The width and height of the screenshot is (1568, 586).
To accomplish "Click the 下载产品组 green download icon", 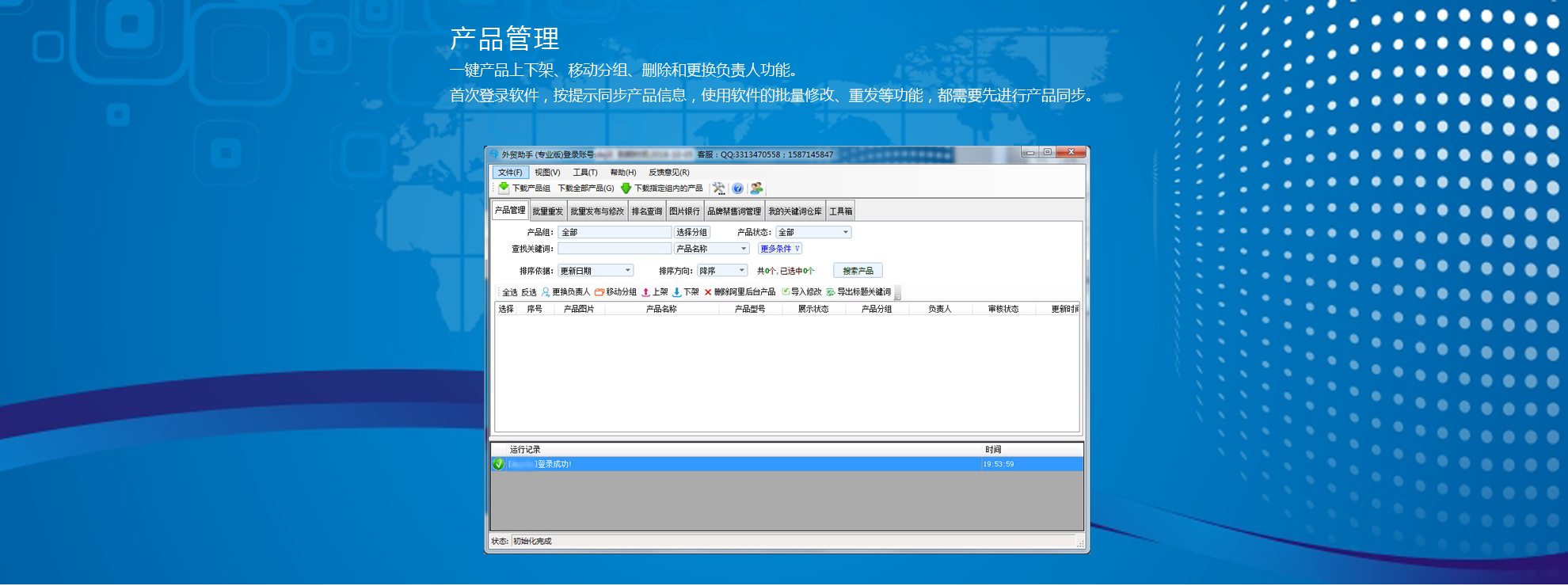I will (504, 188).
